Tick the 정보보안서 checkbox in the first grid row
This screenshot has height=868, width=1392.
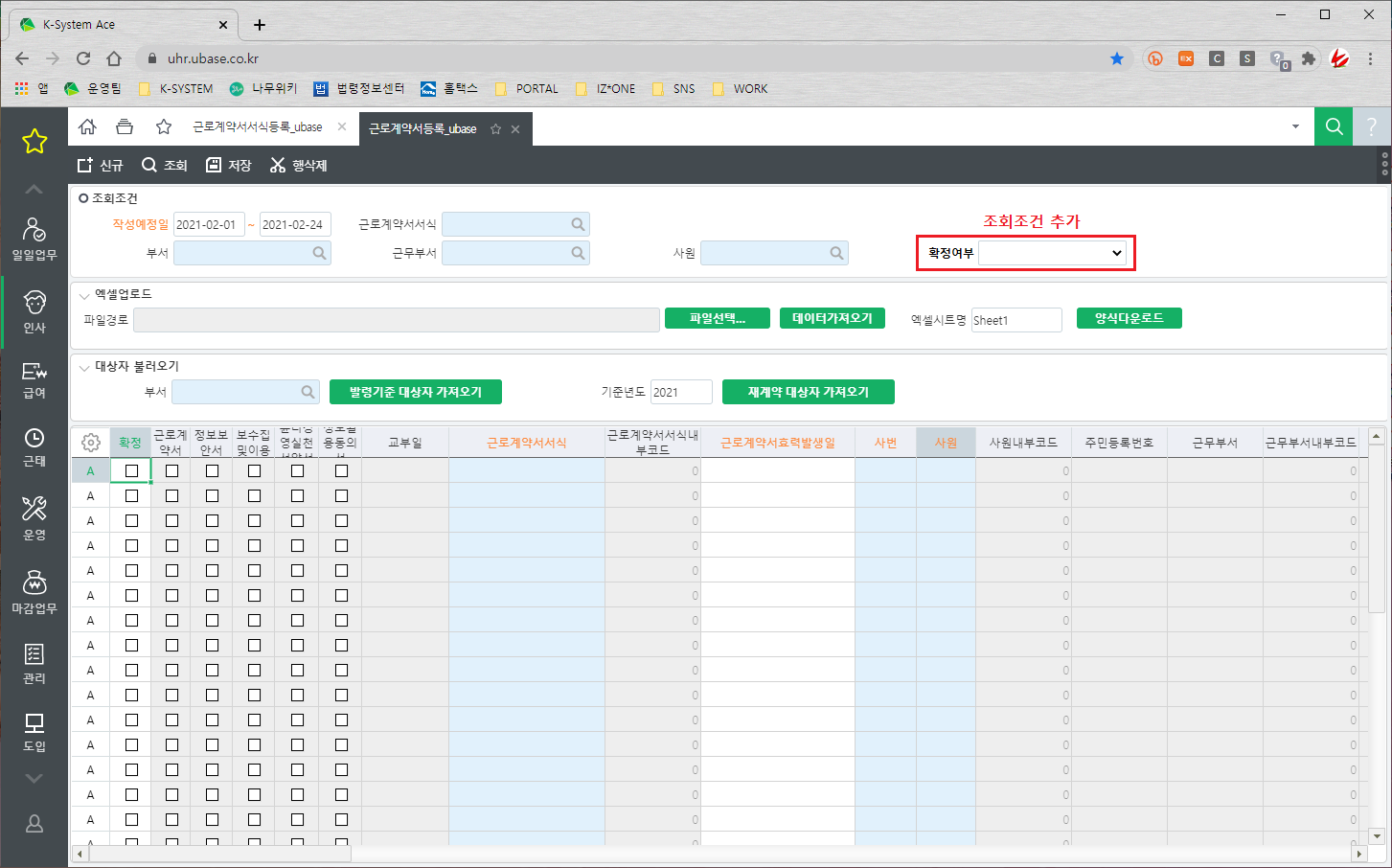212,470
